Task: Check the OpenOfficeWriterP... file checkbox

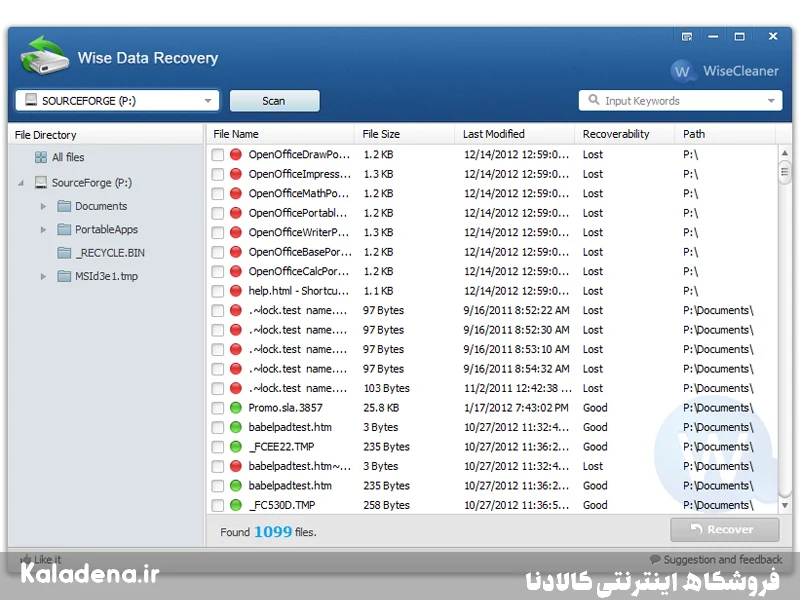Action: point(218,233)
